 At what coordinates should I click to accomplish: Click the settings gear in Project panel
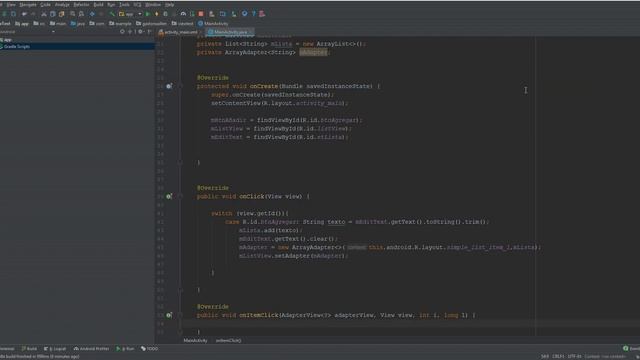[140, 31]
